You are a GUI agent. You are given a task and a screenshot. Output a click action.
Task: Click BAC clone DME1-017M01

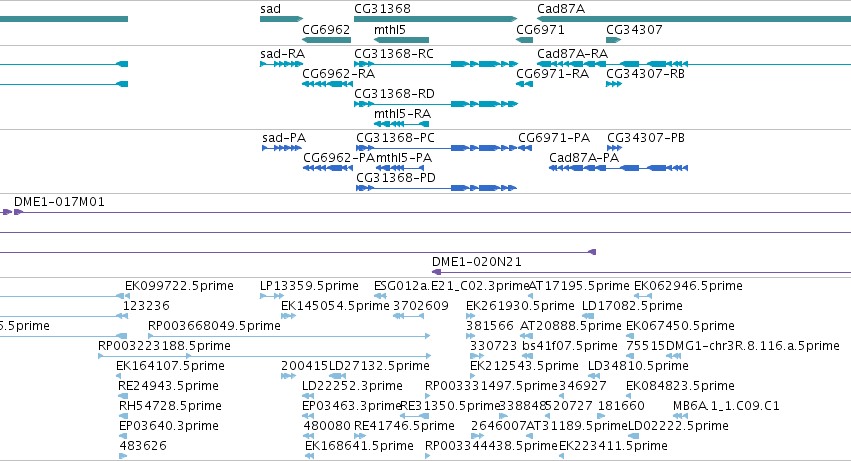coord(59,202)
